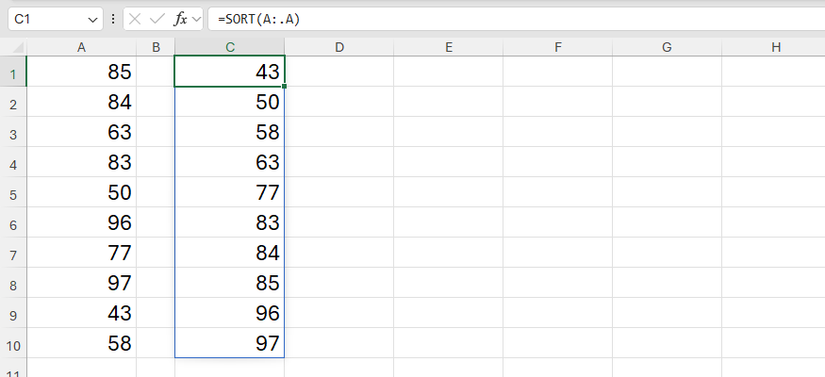This screenshot has width=825, height=377.
Task: Click cell A9 containing 43
Action: point(82,313)
